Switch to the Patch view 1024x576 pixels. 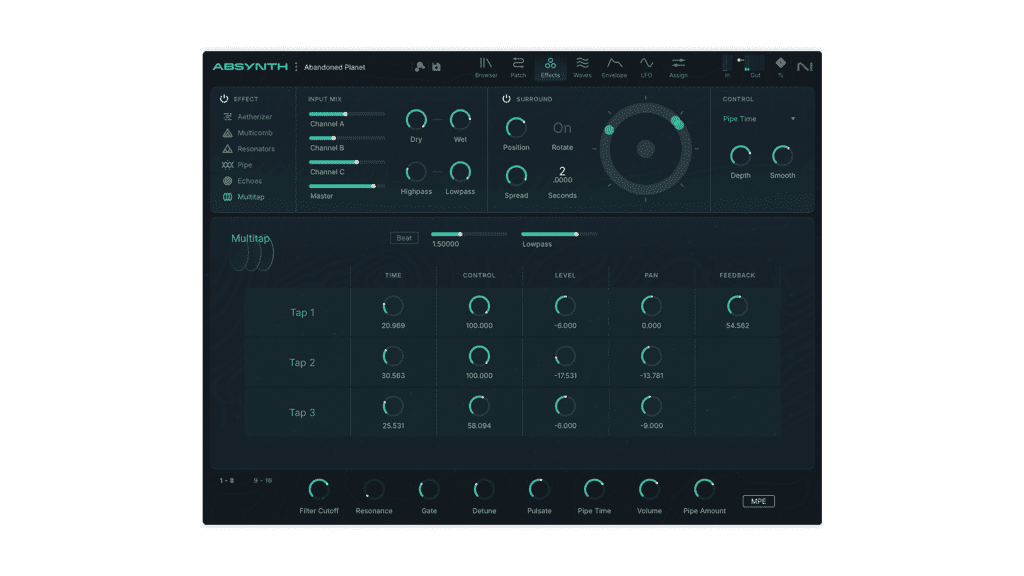click(x=518, y=67)
